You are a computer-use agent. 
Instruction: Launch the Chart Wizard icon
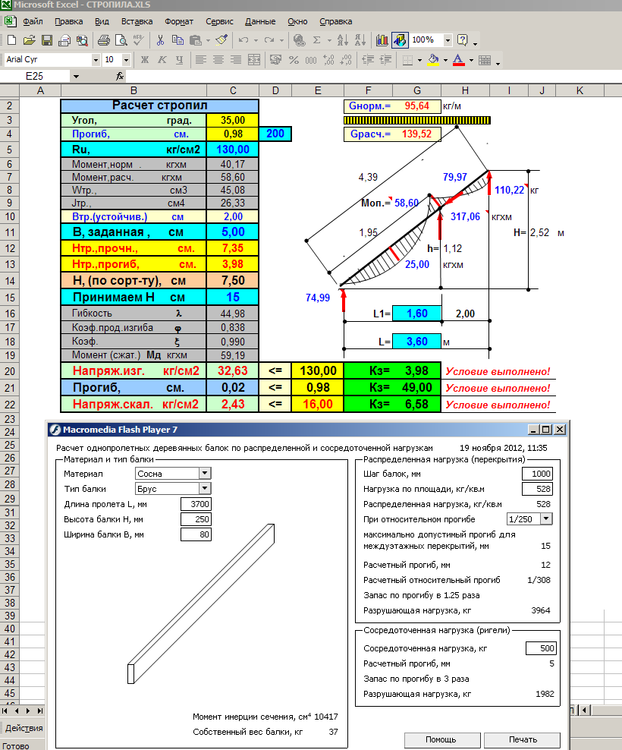pyautogui.click(x=381, y=40)
